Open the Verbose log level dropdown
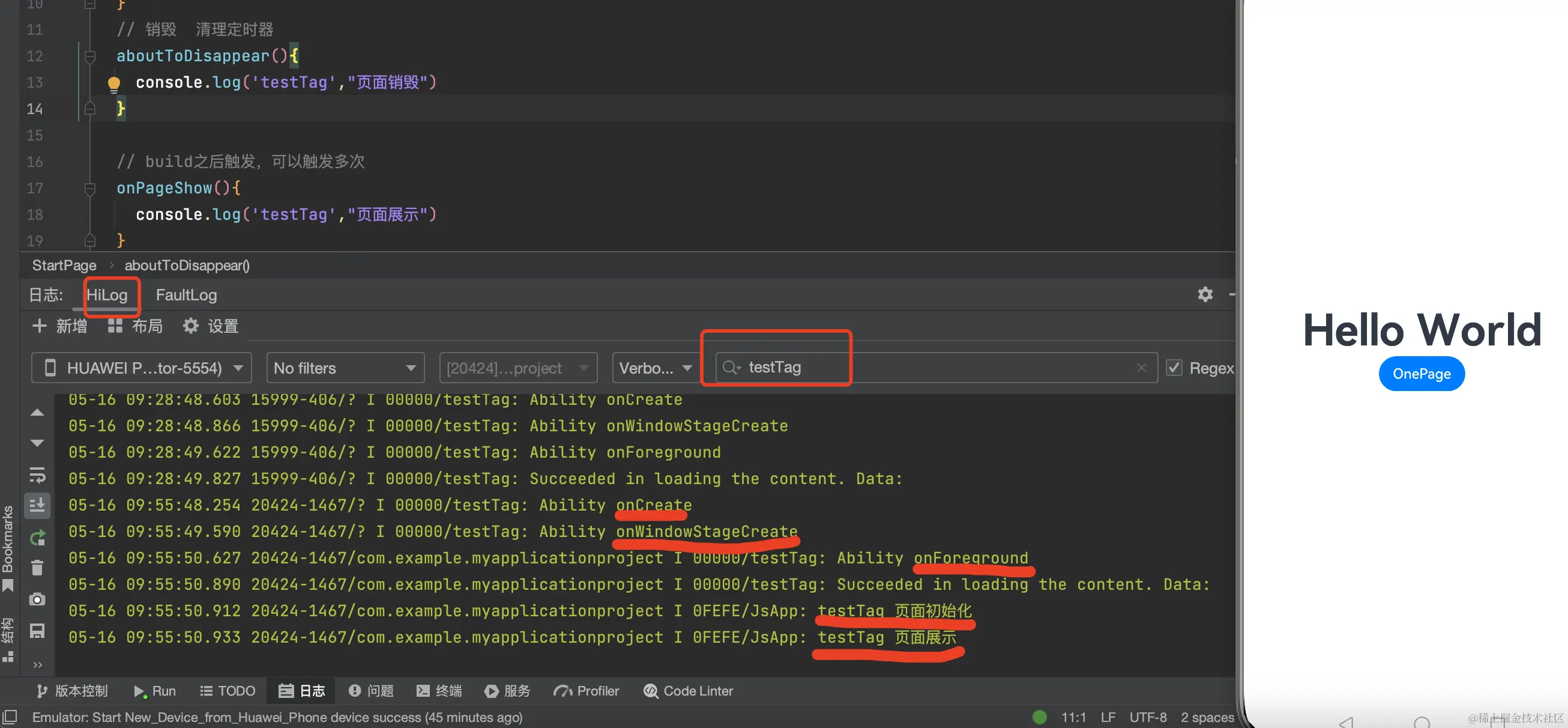Image resolution: width=1568 pixels, height=728 pixels. [655, 368]
